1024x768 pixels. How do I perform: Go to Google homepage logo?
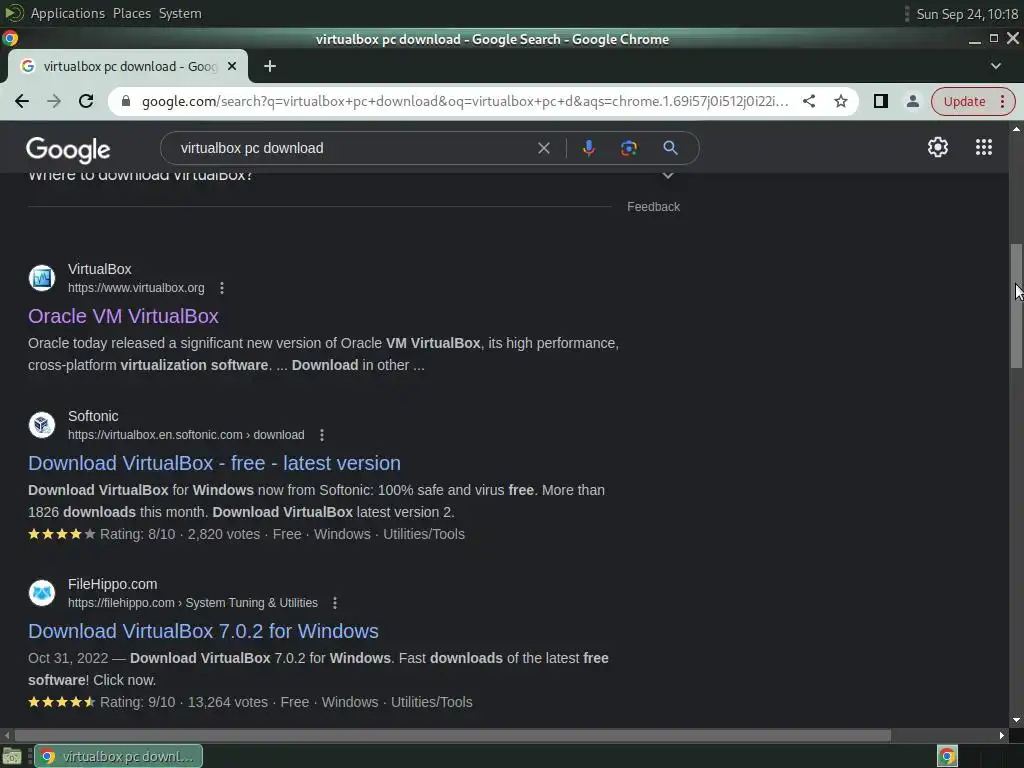tap(68, 150)
